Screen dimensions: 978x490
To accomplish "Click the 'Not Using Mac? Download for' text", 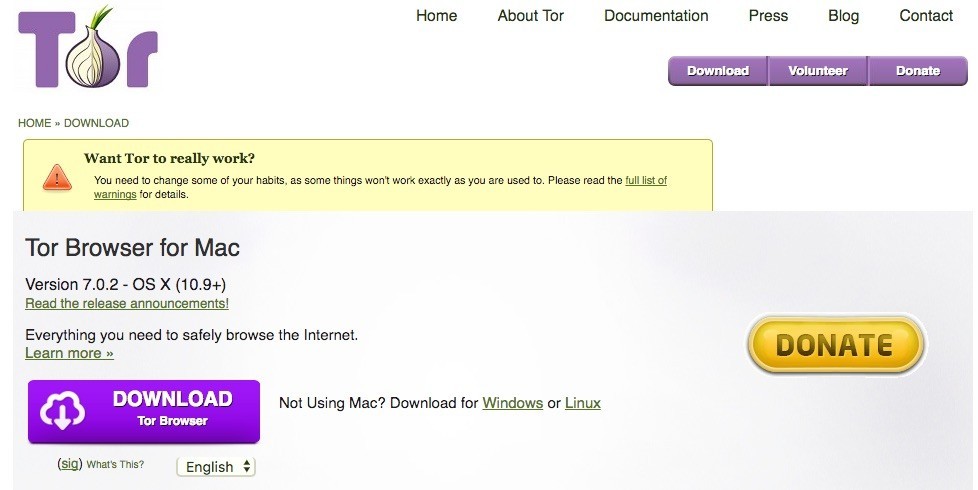I will click(379, 403).
